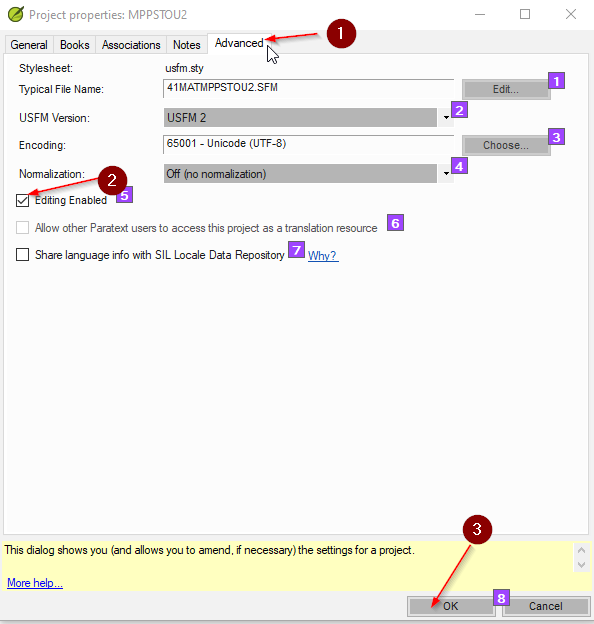
Task: Click the purple number 6 marker
Action: (x=395, y=223)
